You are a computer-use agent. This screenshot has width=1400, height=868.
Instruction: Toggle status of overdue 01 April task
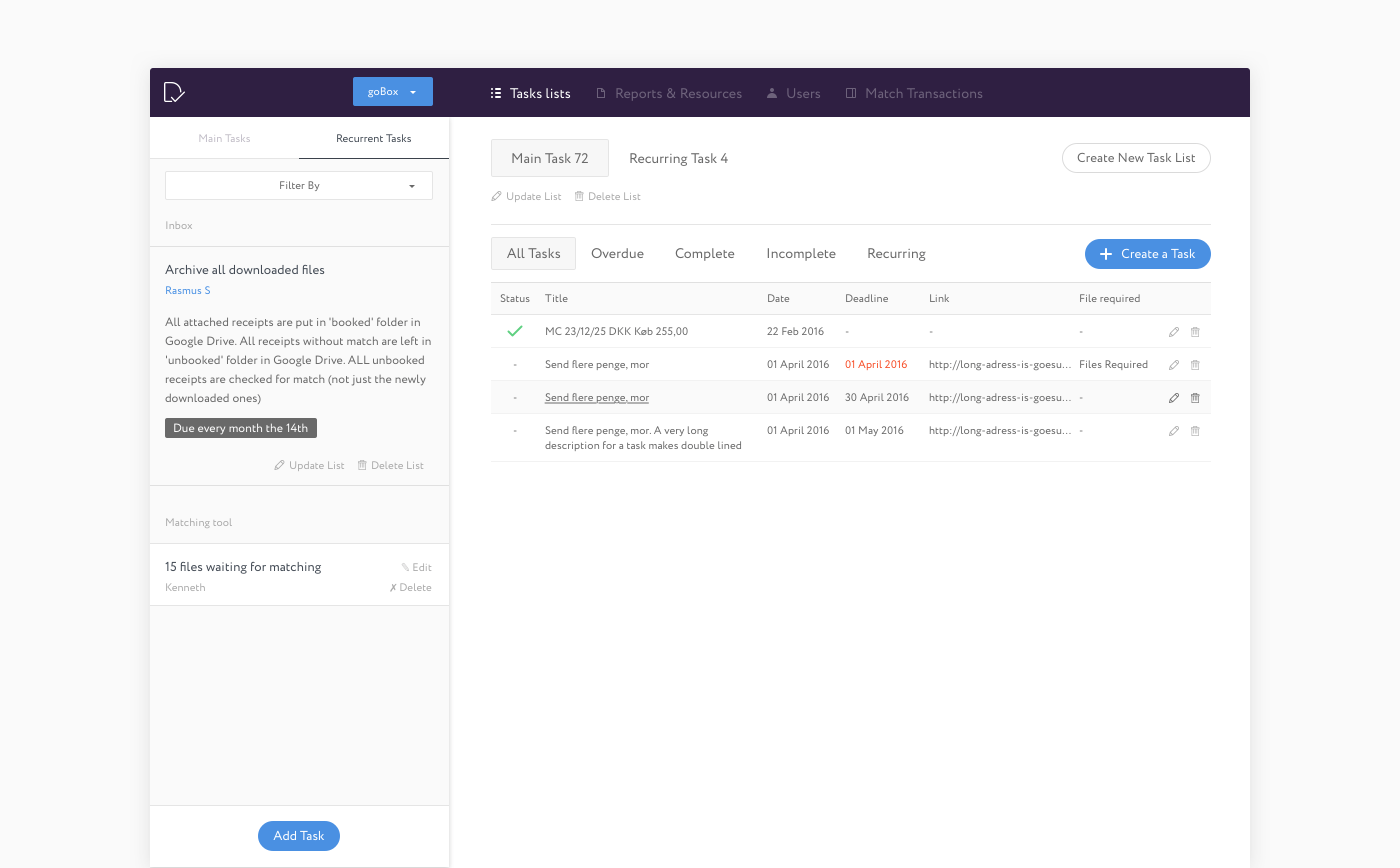pos(514,364)
